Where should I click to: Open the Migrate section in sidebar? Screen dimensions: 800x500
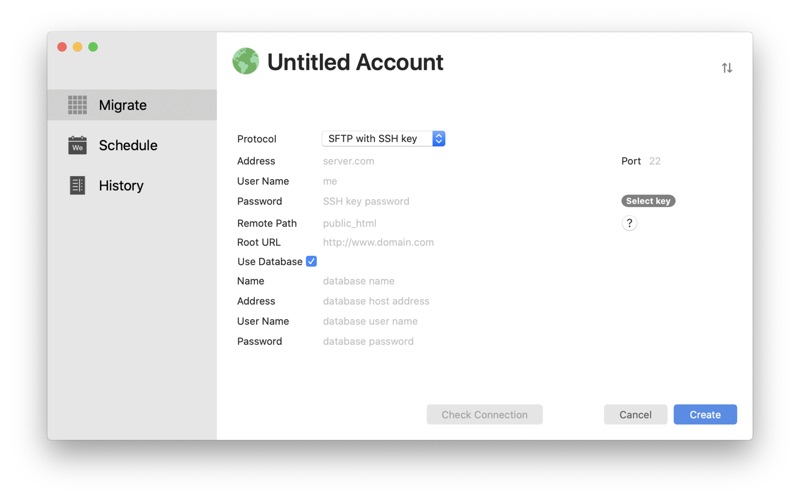[x=132, y=105]
